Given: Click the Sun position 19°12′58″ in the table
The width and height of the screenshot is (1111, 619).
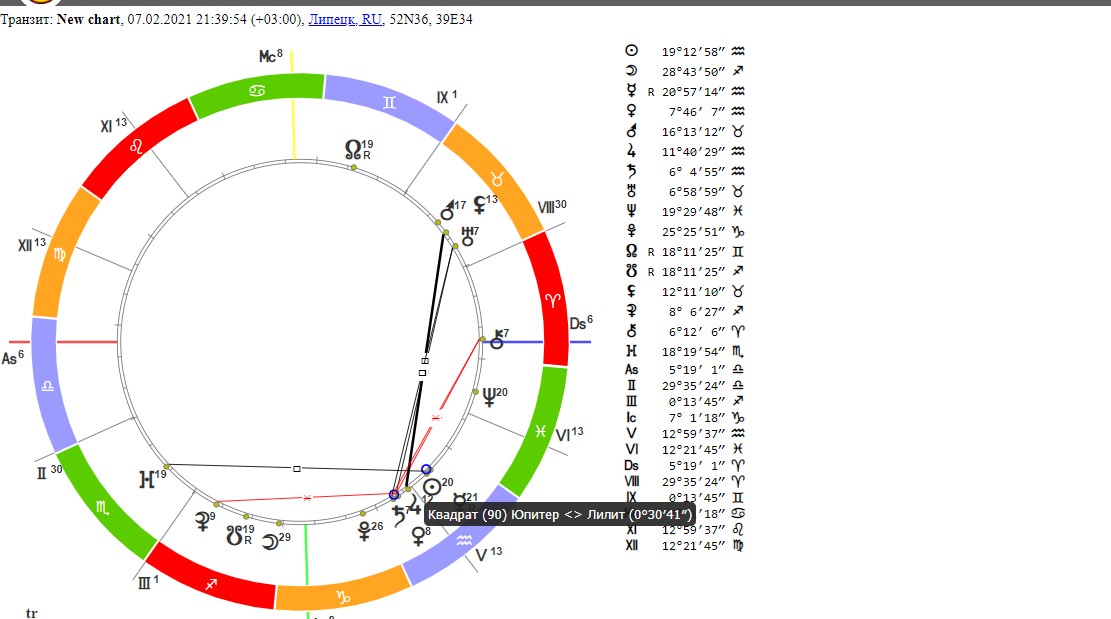Looking at the screenshot, I should tap(693, 52).
